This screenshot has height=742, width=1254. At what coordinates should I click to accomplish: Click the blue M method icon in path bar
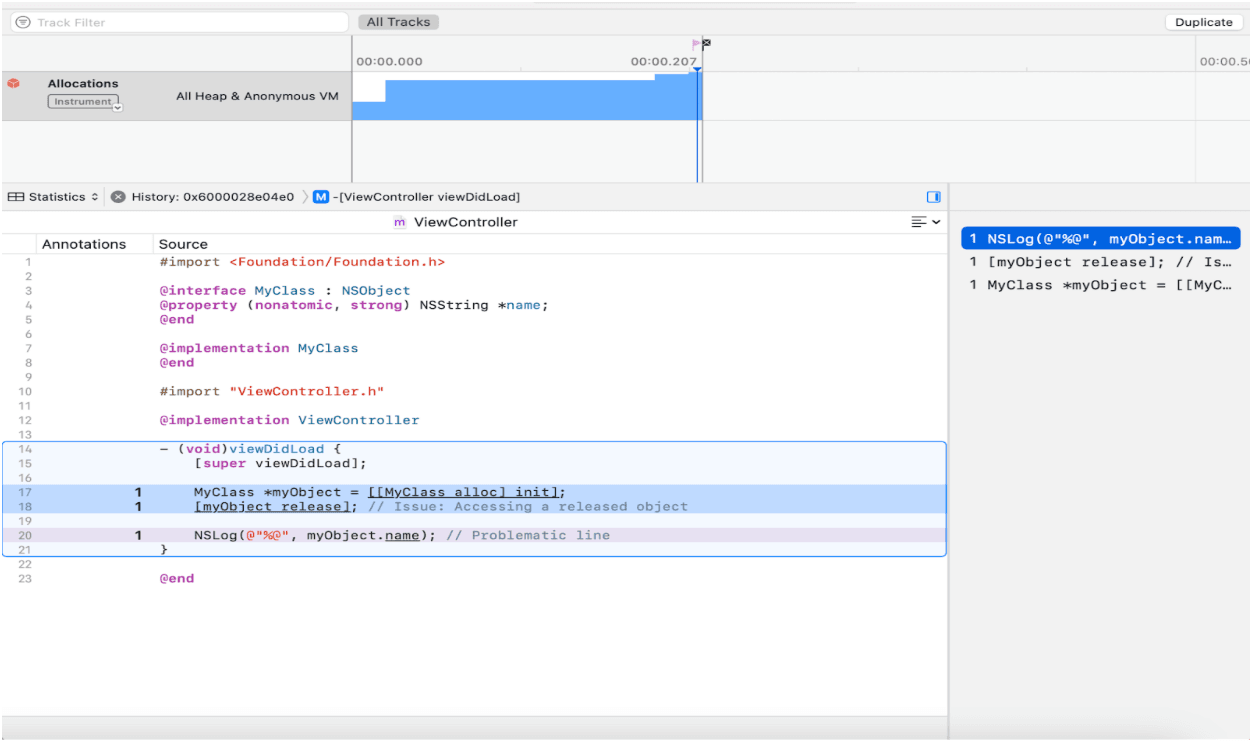point(320,197)
